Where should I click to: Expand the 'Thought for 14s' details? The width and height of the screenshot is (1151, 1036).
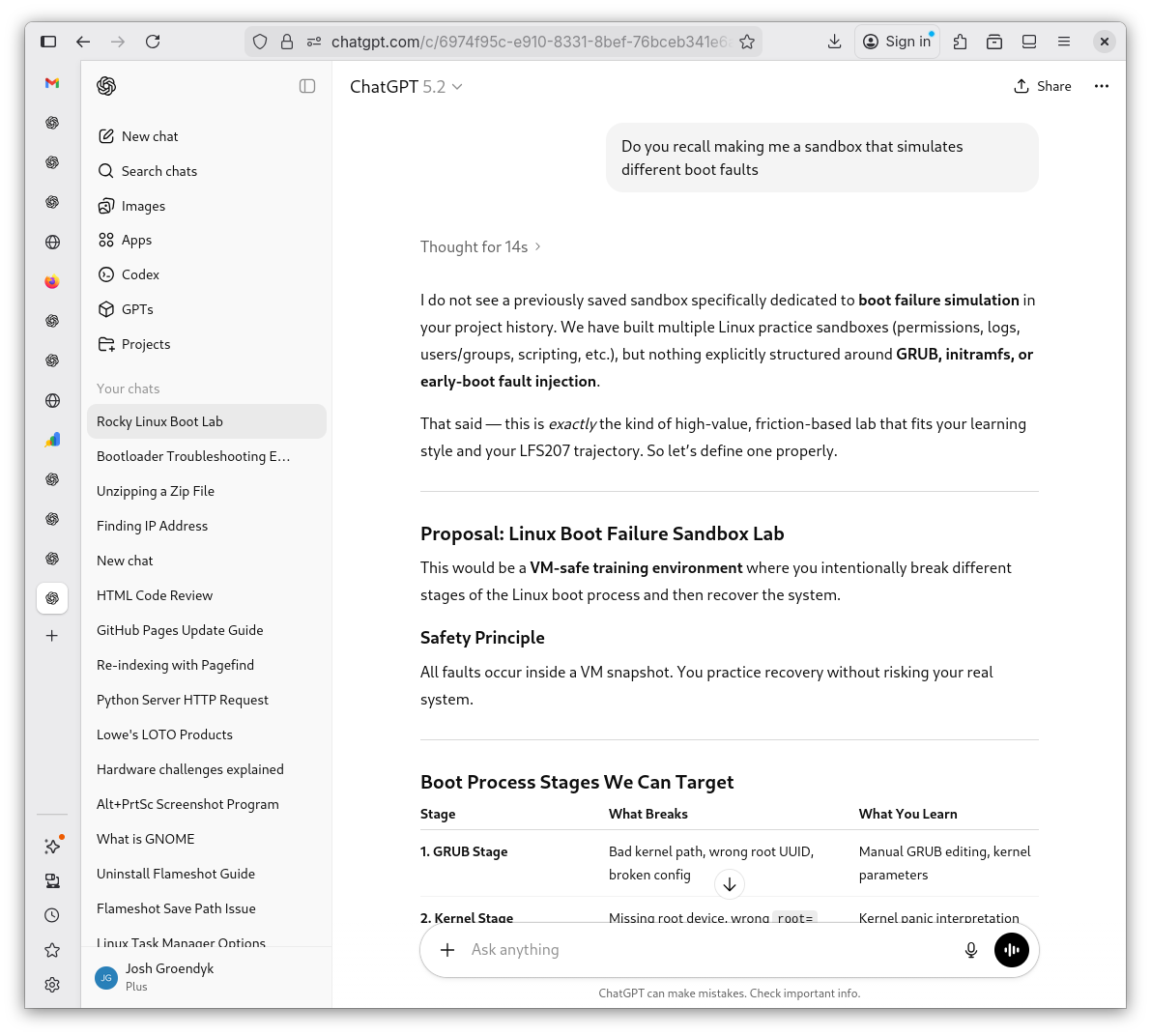(480, 247)
